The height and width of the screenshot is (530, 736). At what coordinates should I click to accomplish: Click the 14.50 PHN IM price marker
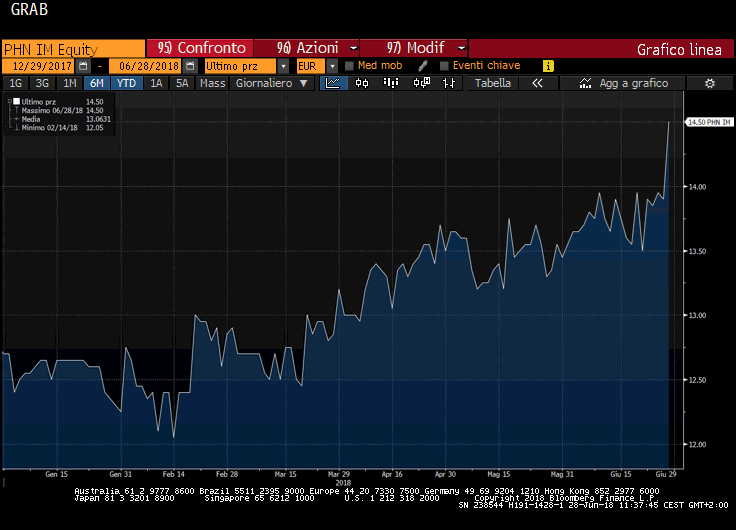(x=704, y=122)
